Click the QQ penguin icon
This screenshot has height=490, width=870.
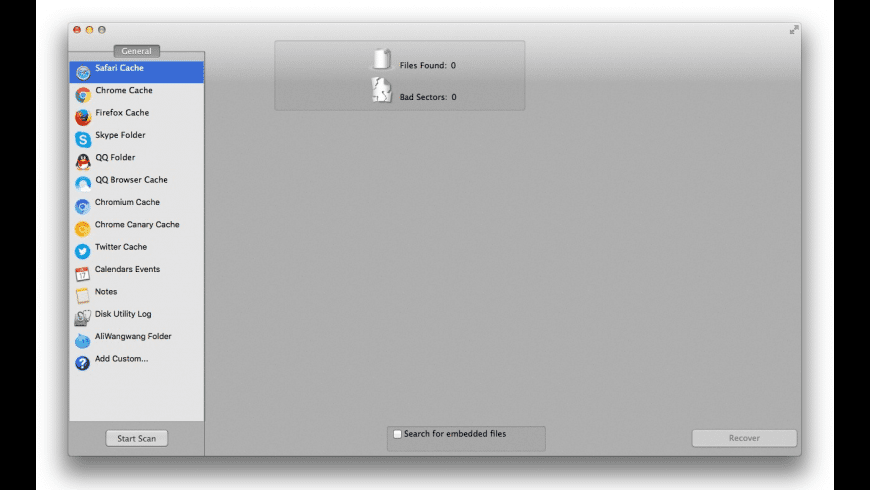83,161
